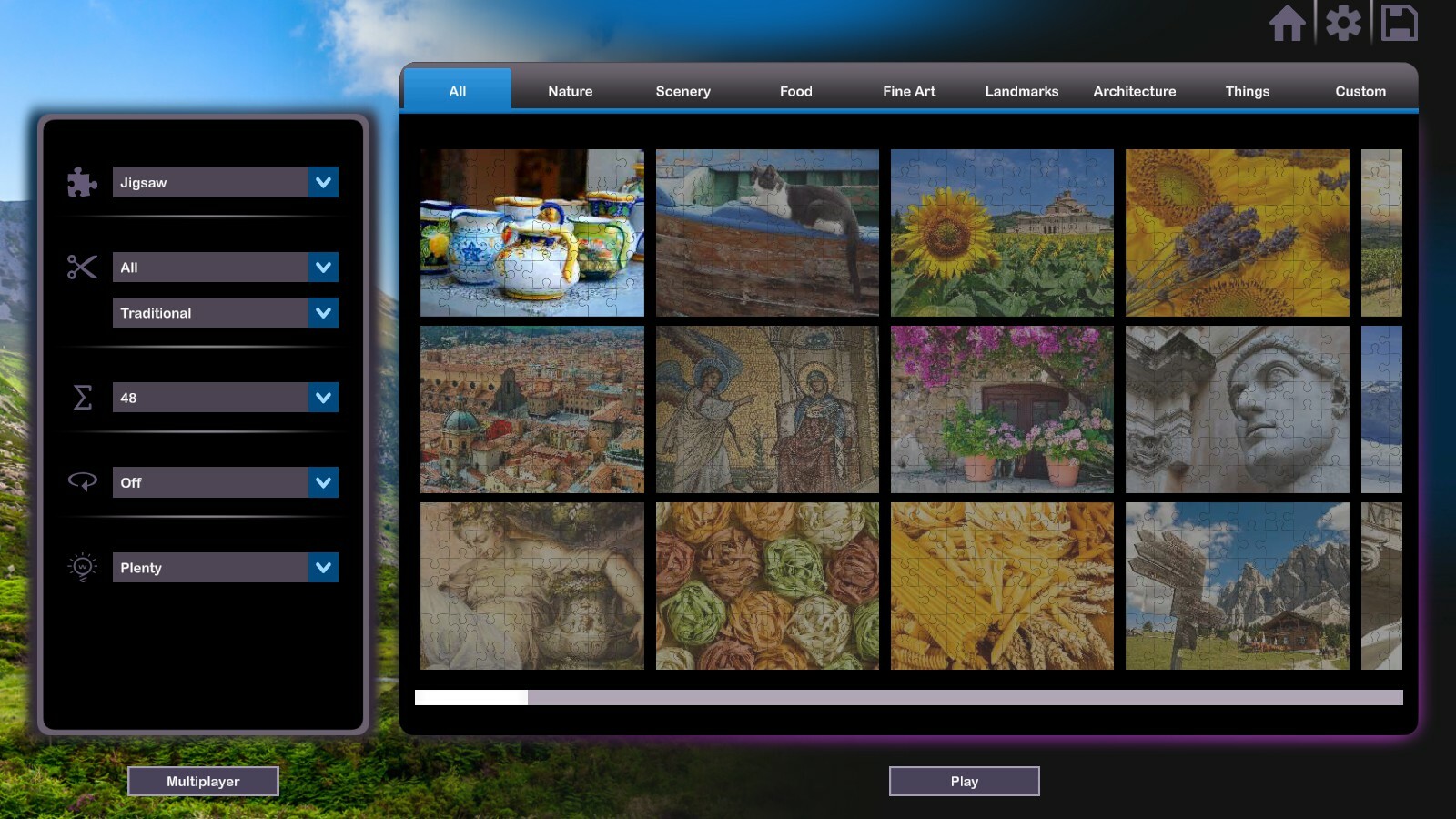Switch to the Custom tab
The image size is (1456, 819).
click(x=1360, y=91)
